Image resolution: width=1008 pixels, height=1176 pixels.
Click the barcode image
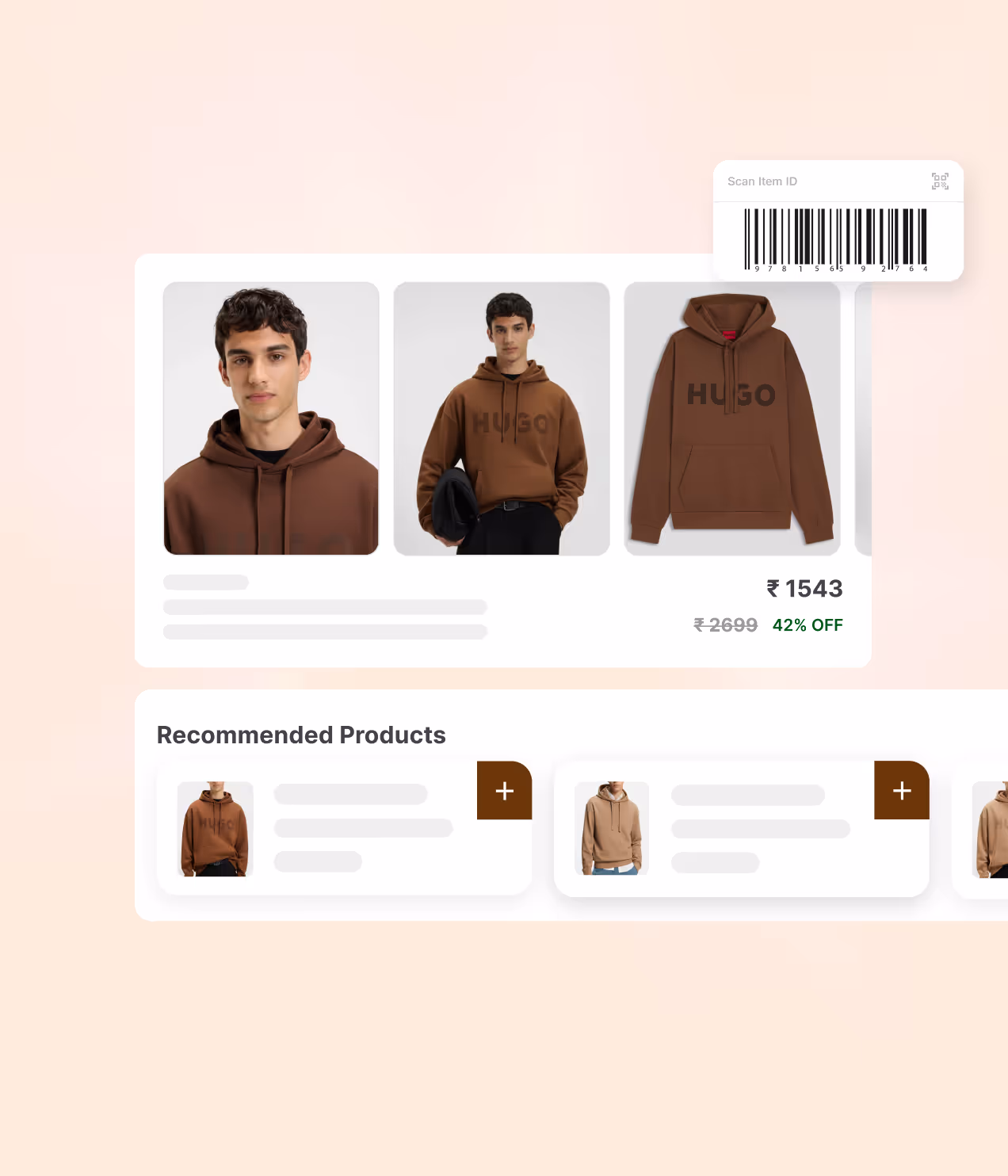835,239
